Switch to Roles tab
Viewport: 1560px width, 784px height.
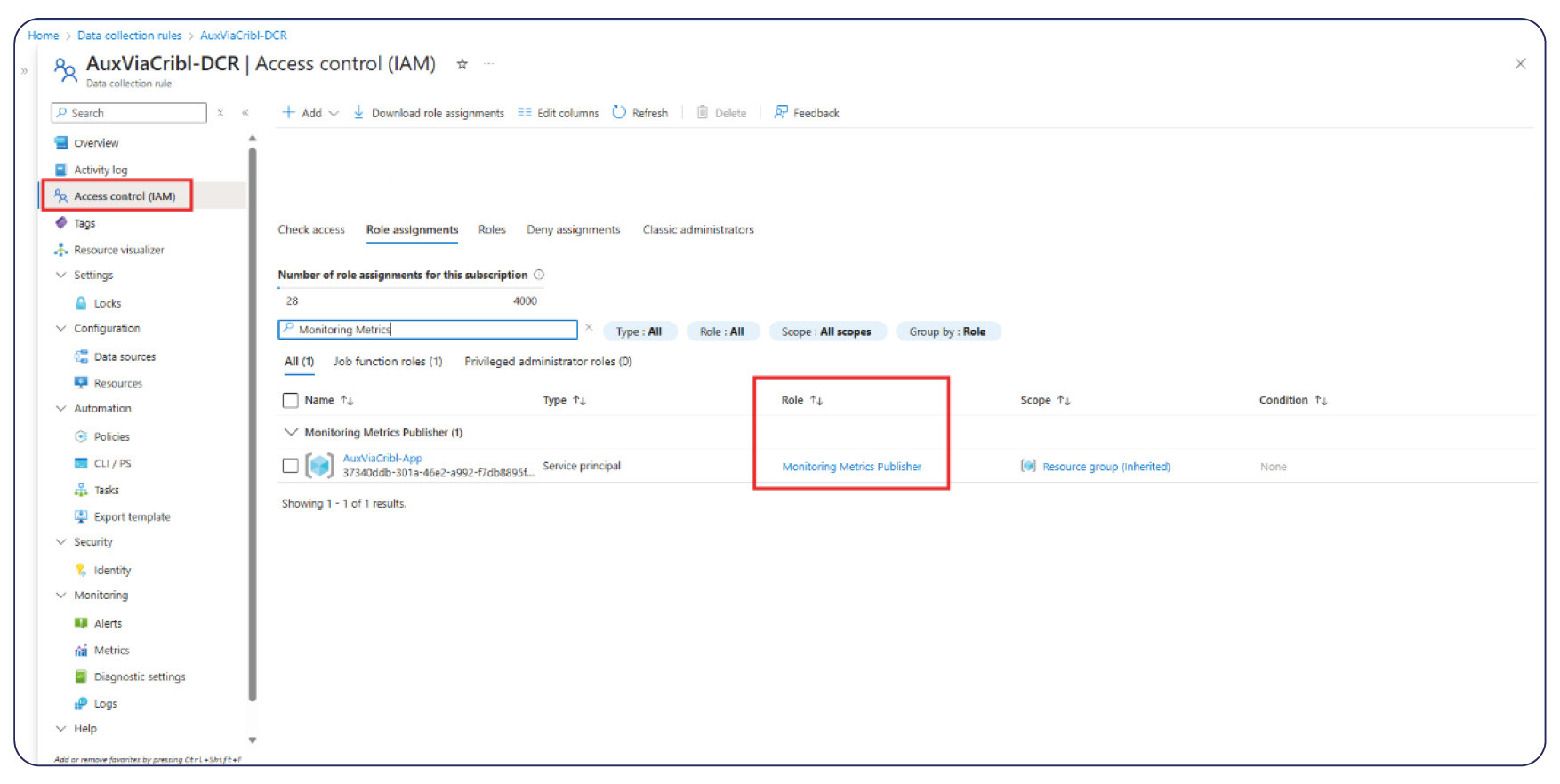(x=492, y=229)
